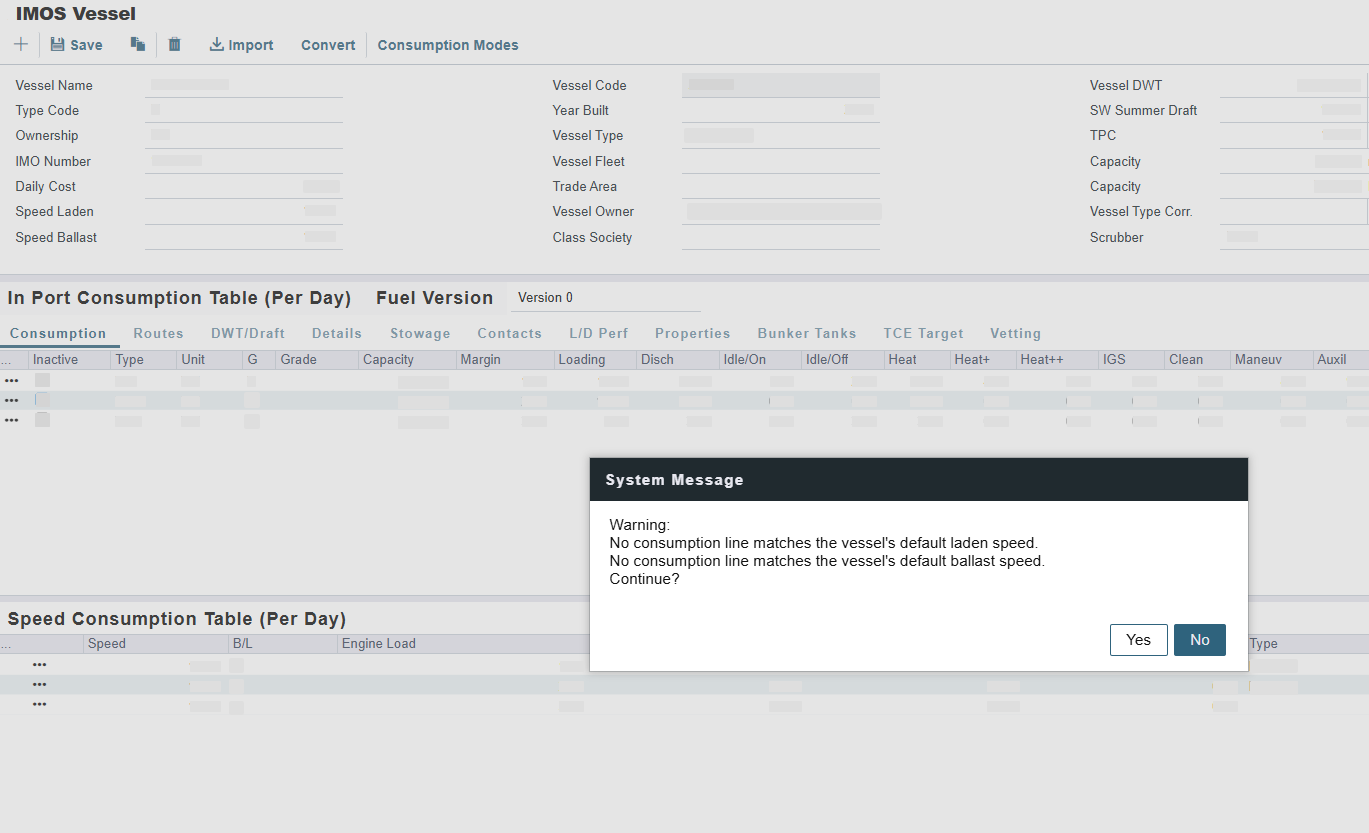The height and width of the screenshot is (833, 1369).
Task: Click the Engine Load column header
Action: 463,644
